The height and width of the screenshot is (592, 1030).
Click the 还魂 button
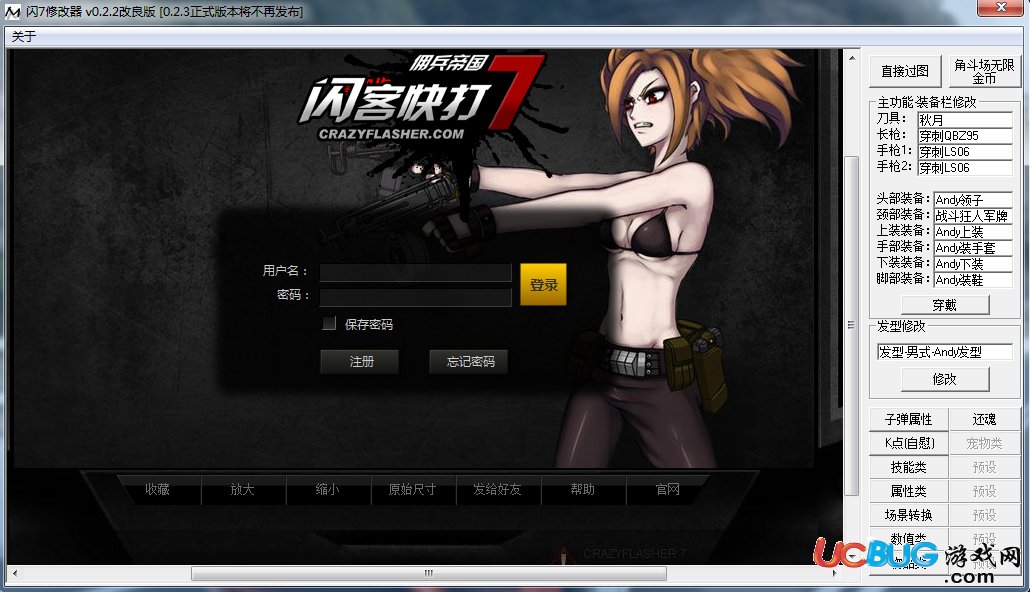pos(985,419)
